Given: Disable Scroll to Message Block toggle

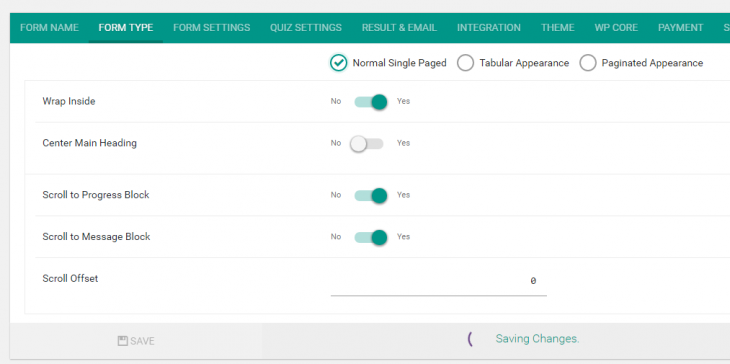Looking at the screenshot, I should 371,237.
